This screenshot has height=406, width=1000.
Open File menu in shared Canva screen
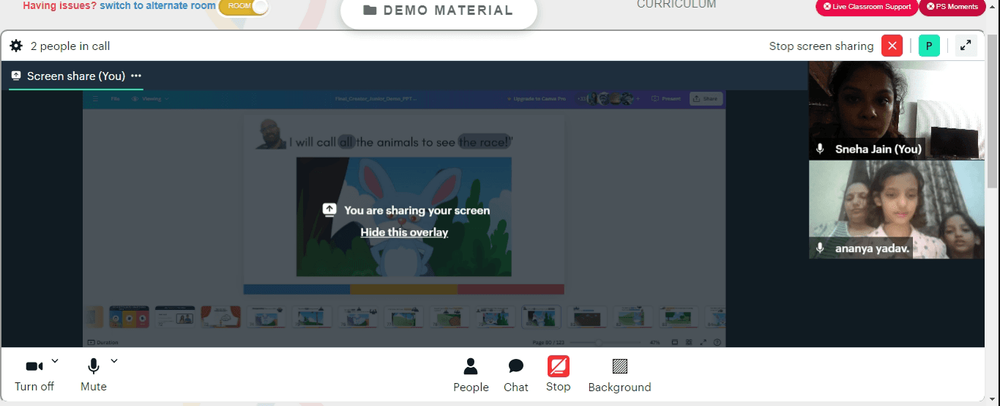point(115,99)
